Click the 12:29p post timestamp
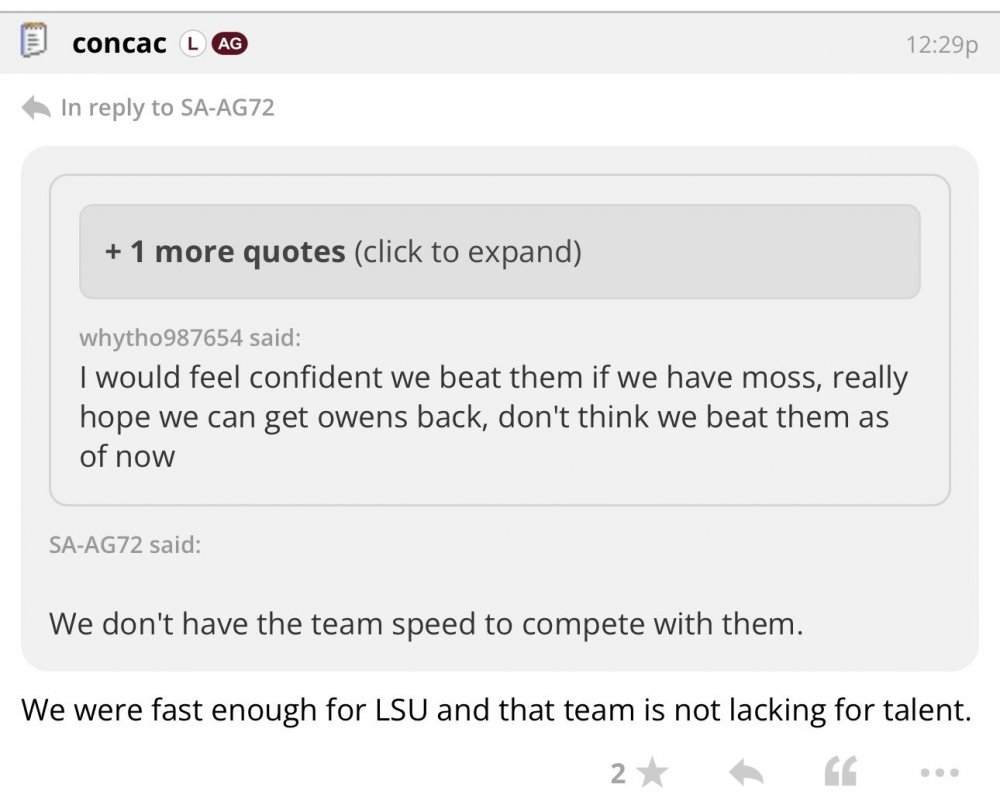Image resolution: width=1000 pixels, height=805 pixels. (940, 45)
